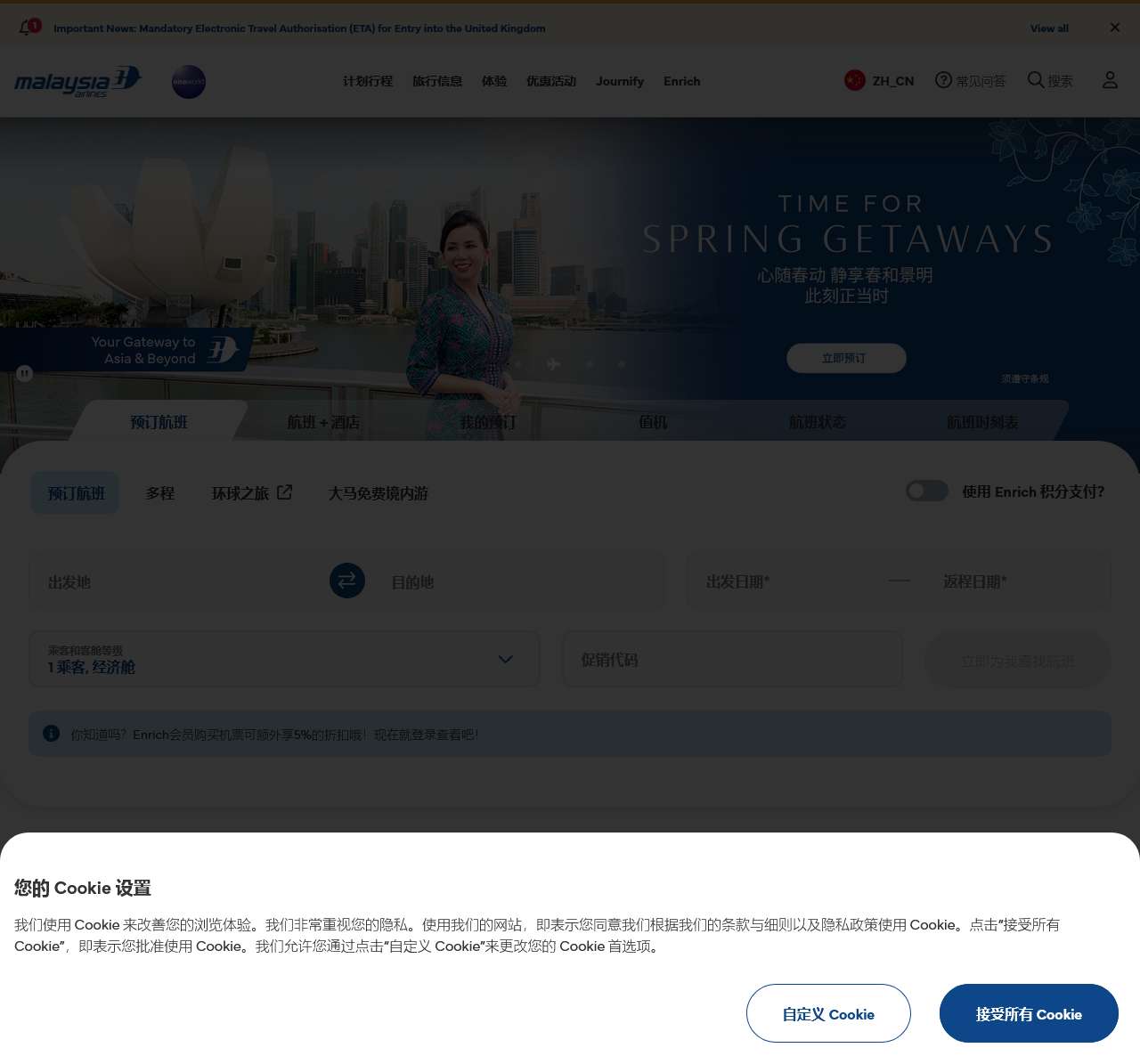Open the user account profile icon
This screenshot has width=1140, height=1064.
(x=1110, y=80)
